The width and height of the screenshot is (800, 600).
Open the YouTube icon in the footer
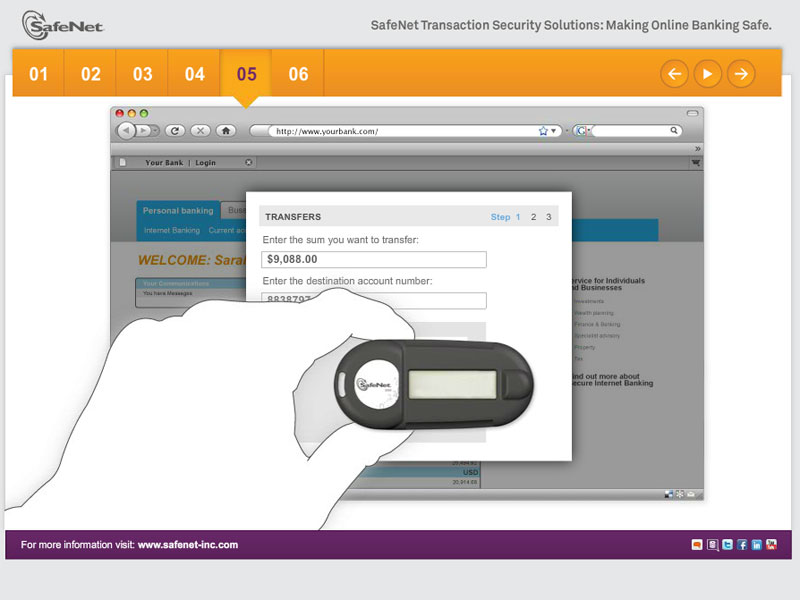coord(771,545)
